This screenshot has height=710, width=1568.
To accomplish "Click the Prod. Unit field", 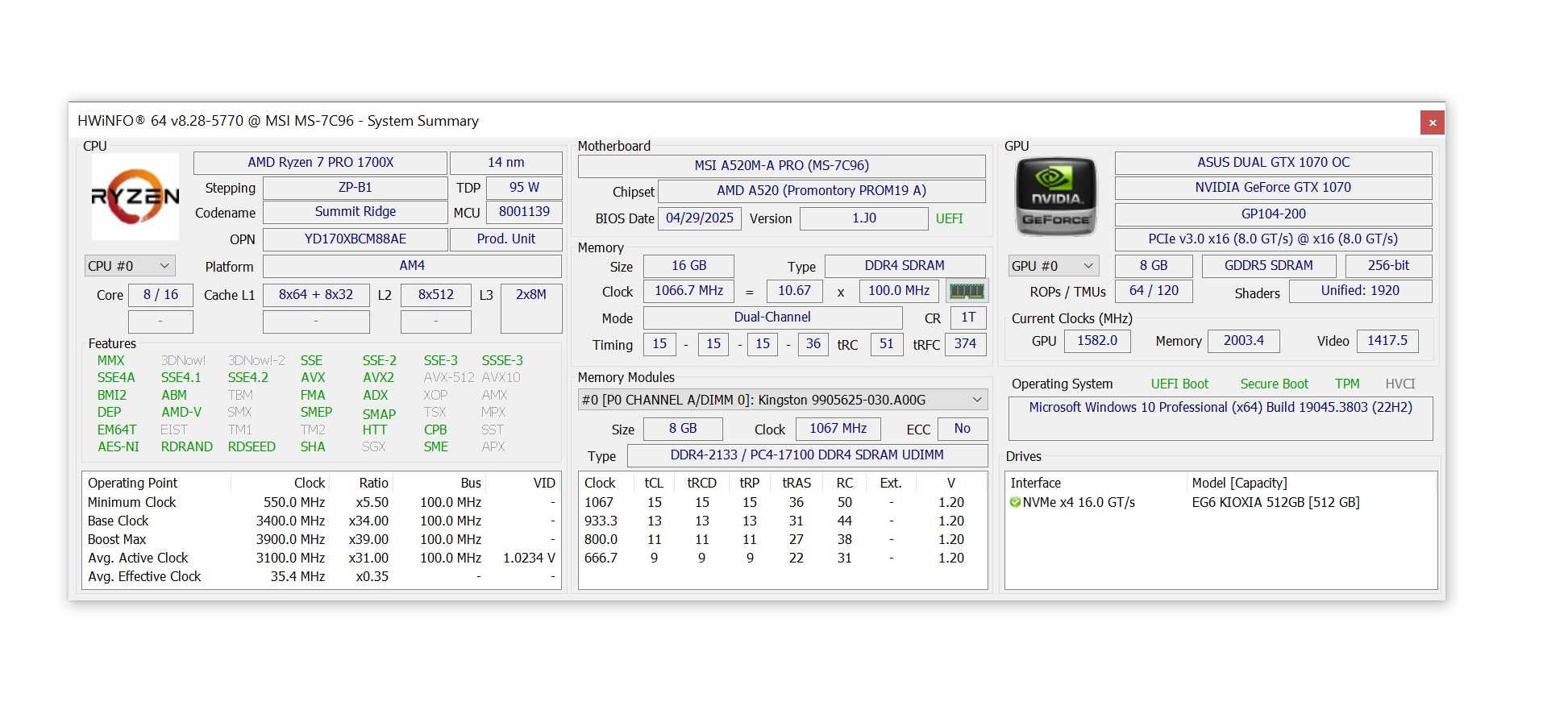I will 505,239.
